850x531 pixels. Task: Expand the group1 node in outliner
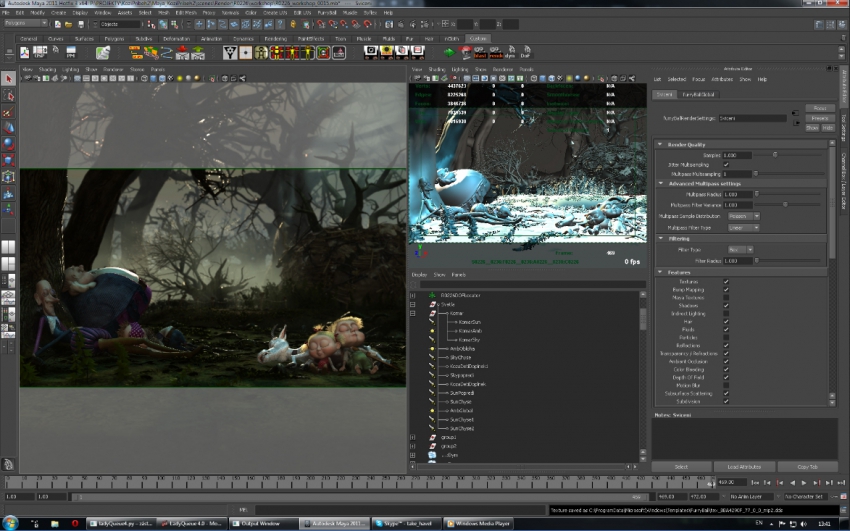point(413,437)
